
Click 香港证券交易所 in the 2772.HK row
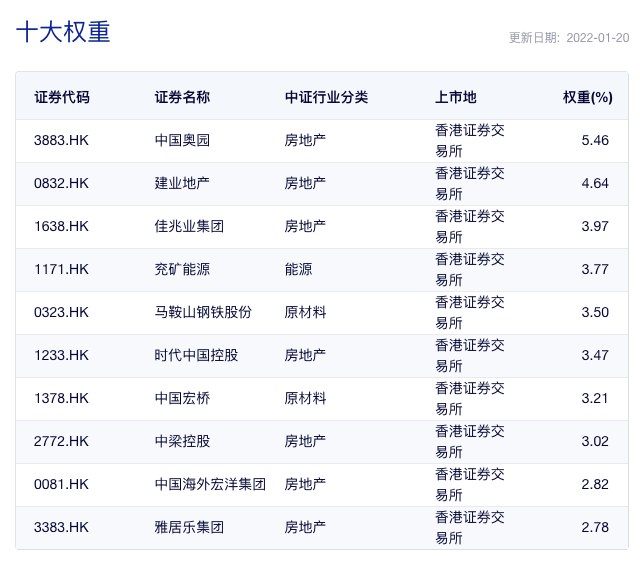pos(470,442)
